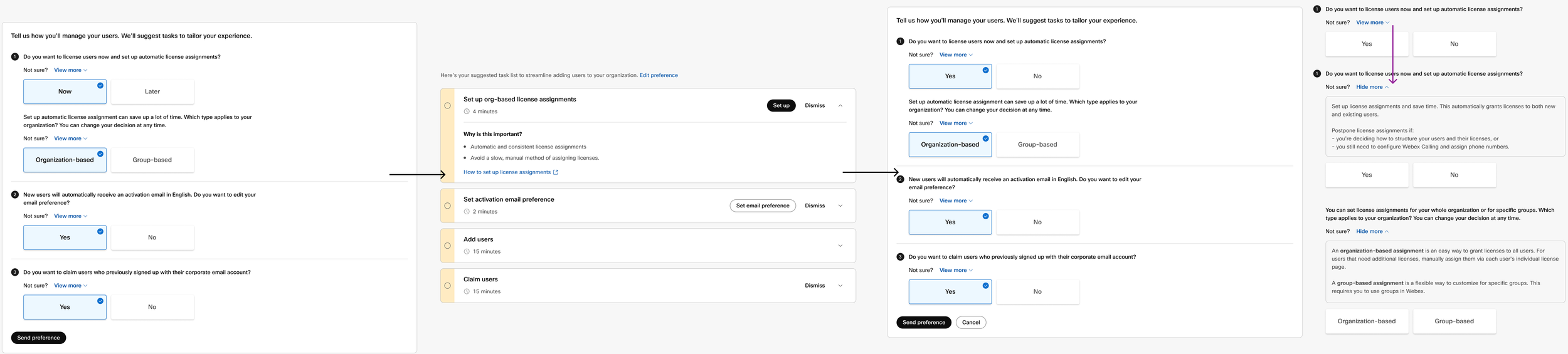Open the "Edit preference" link
1568x354 pixels.
(659, 75)
